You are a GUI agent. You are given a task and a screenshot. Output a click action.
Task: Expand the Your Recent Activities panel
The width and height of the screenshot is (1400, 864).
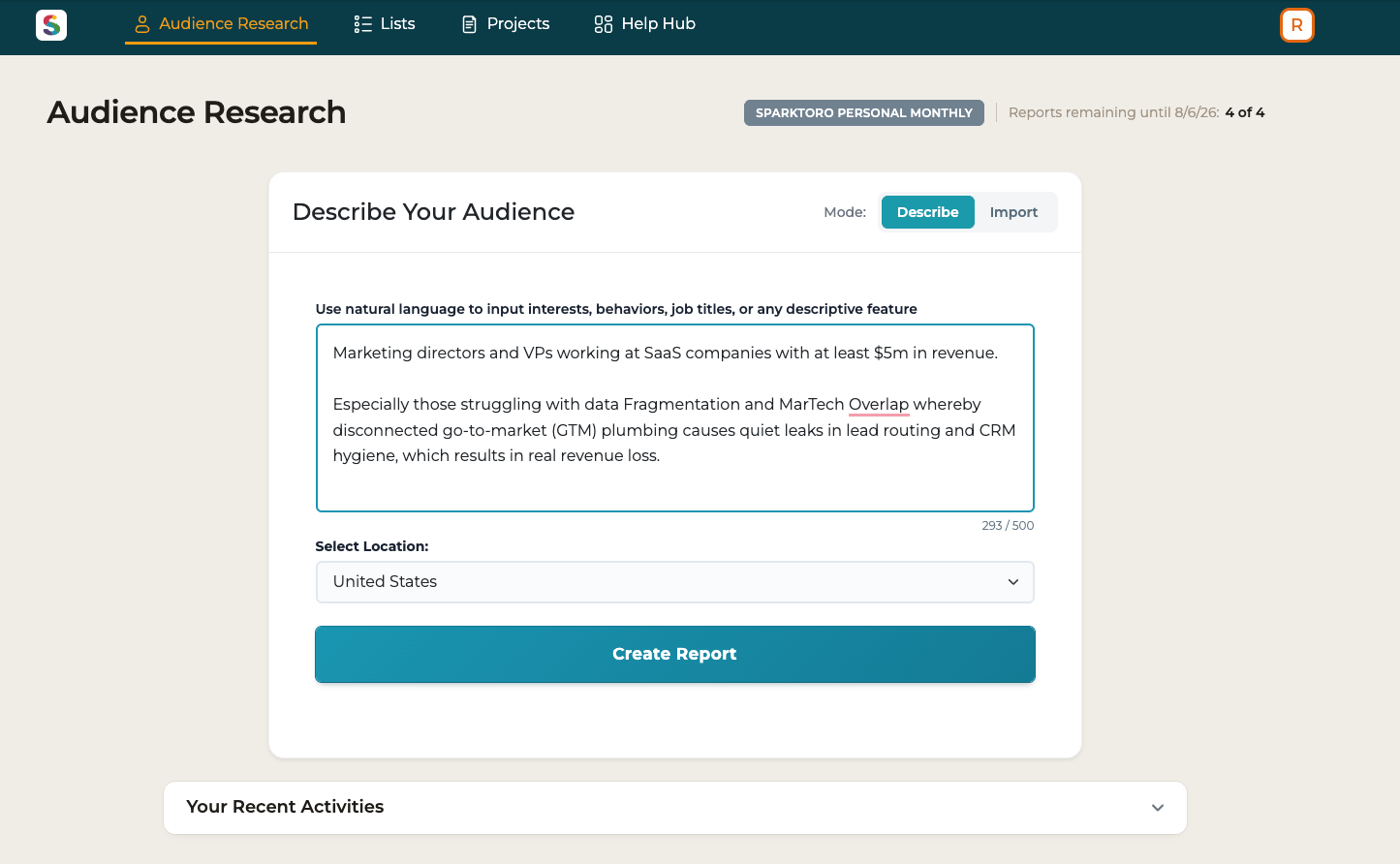675,808
